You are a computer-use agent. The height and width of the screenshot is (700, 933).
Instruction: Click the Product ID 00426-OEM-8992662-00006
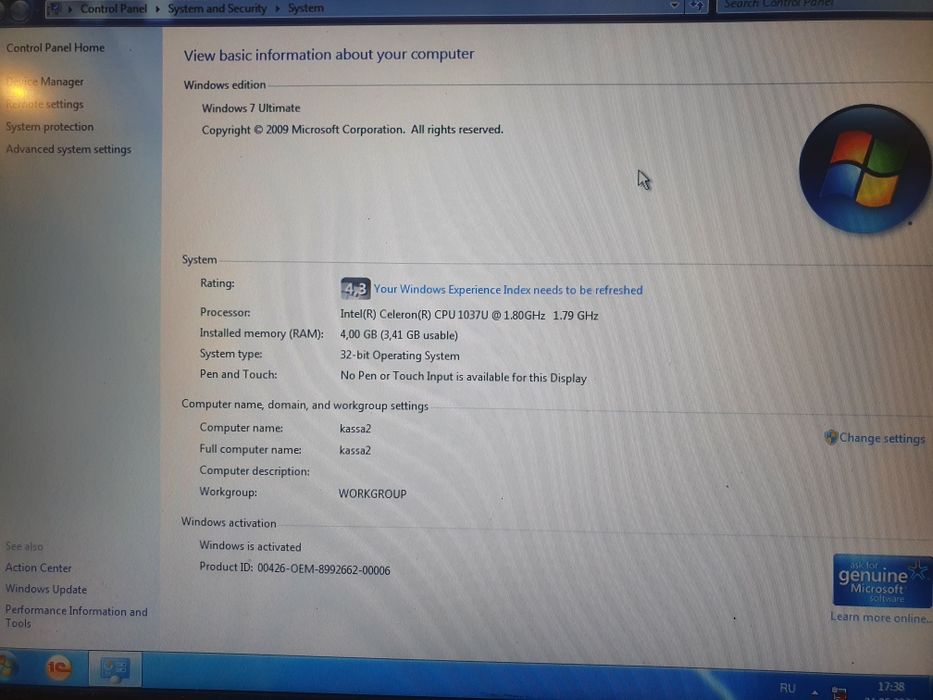(295, 568)
